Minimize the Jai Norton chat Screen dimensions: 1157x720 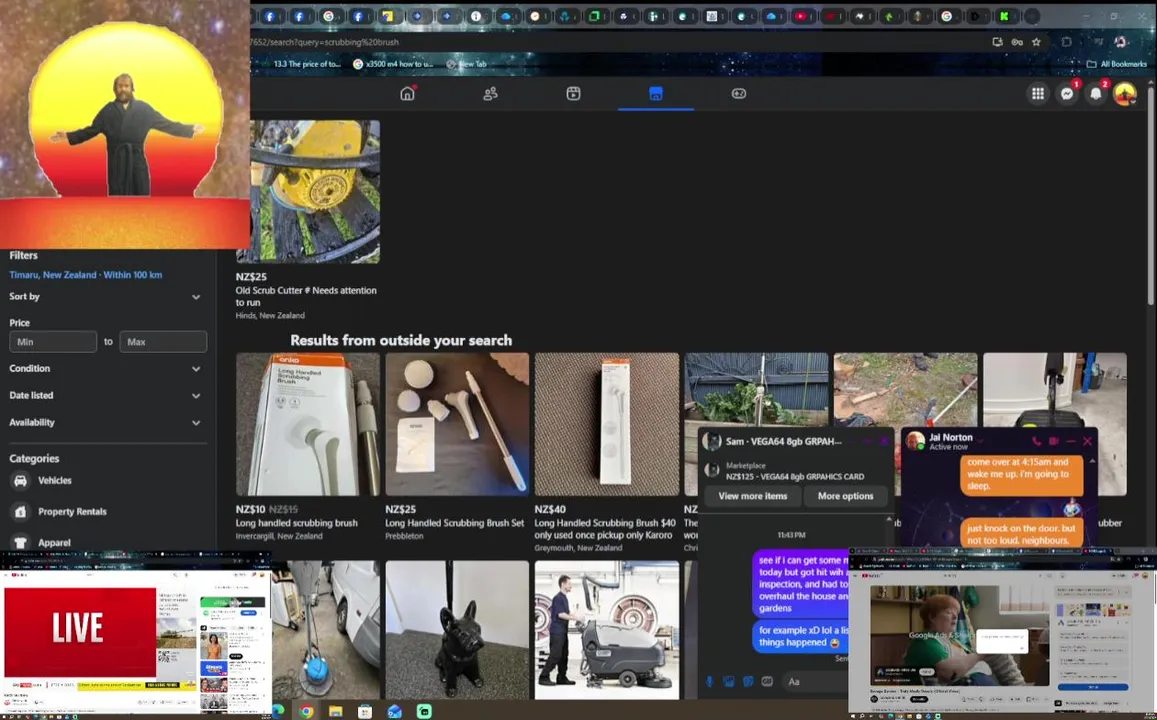click(1071, 441)
